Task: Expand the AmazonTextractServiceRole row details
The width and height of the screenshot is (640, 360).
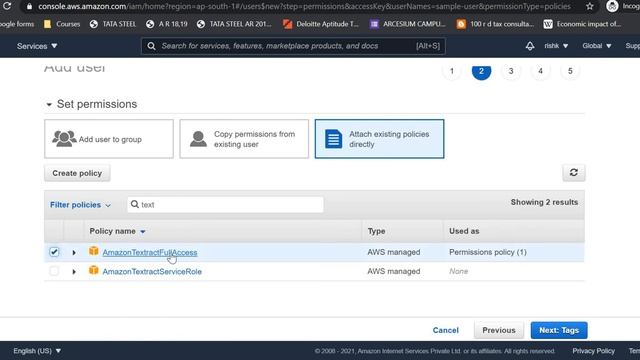Action: pos(74,271)
